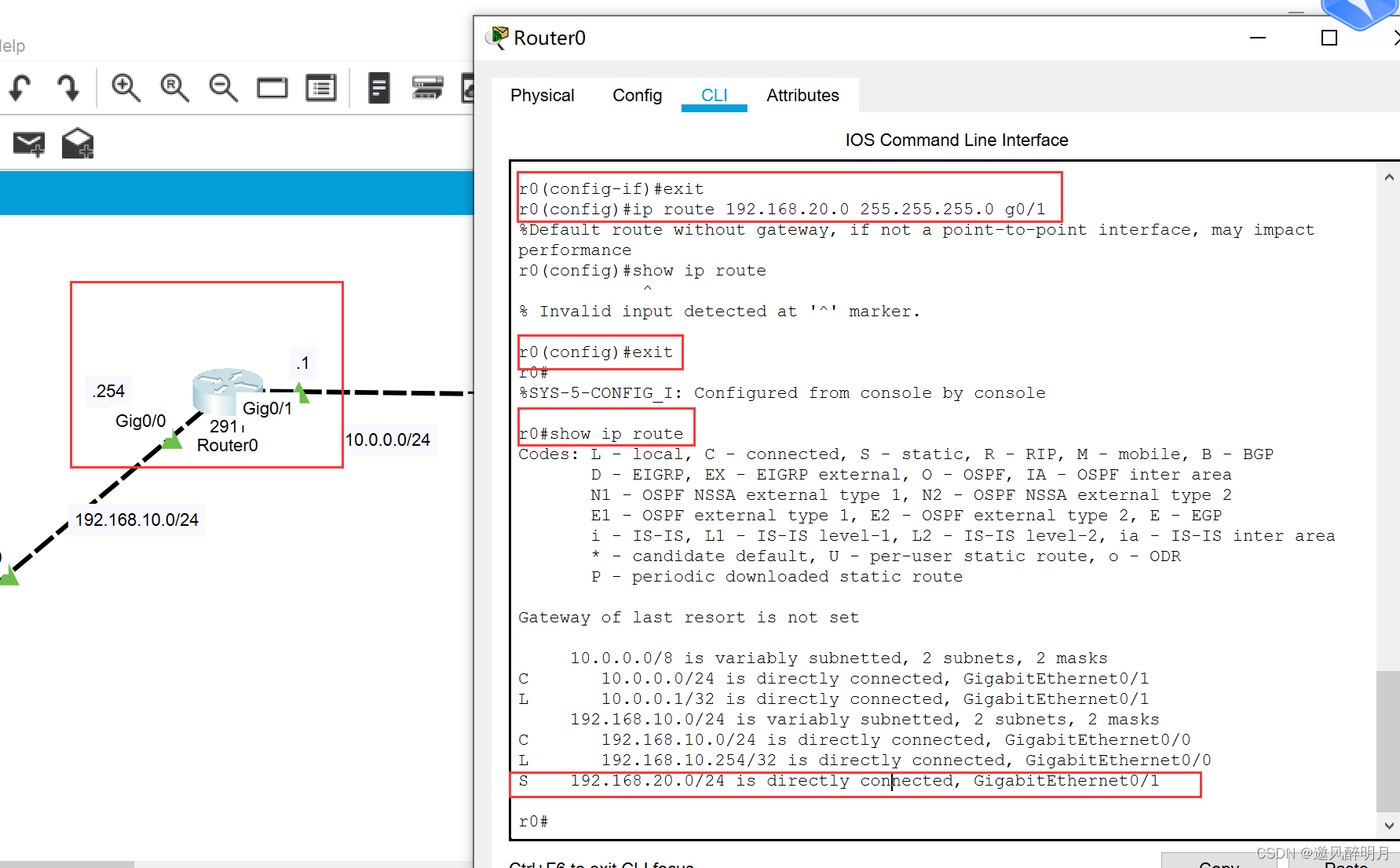Click the 'ip route 192.168.20.0' command line
The width and height of the screenshot is (1400, 868).
coord(782,209)
